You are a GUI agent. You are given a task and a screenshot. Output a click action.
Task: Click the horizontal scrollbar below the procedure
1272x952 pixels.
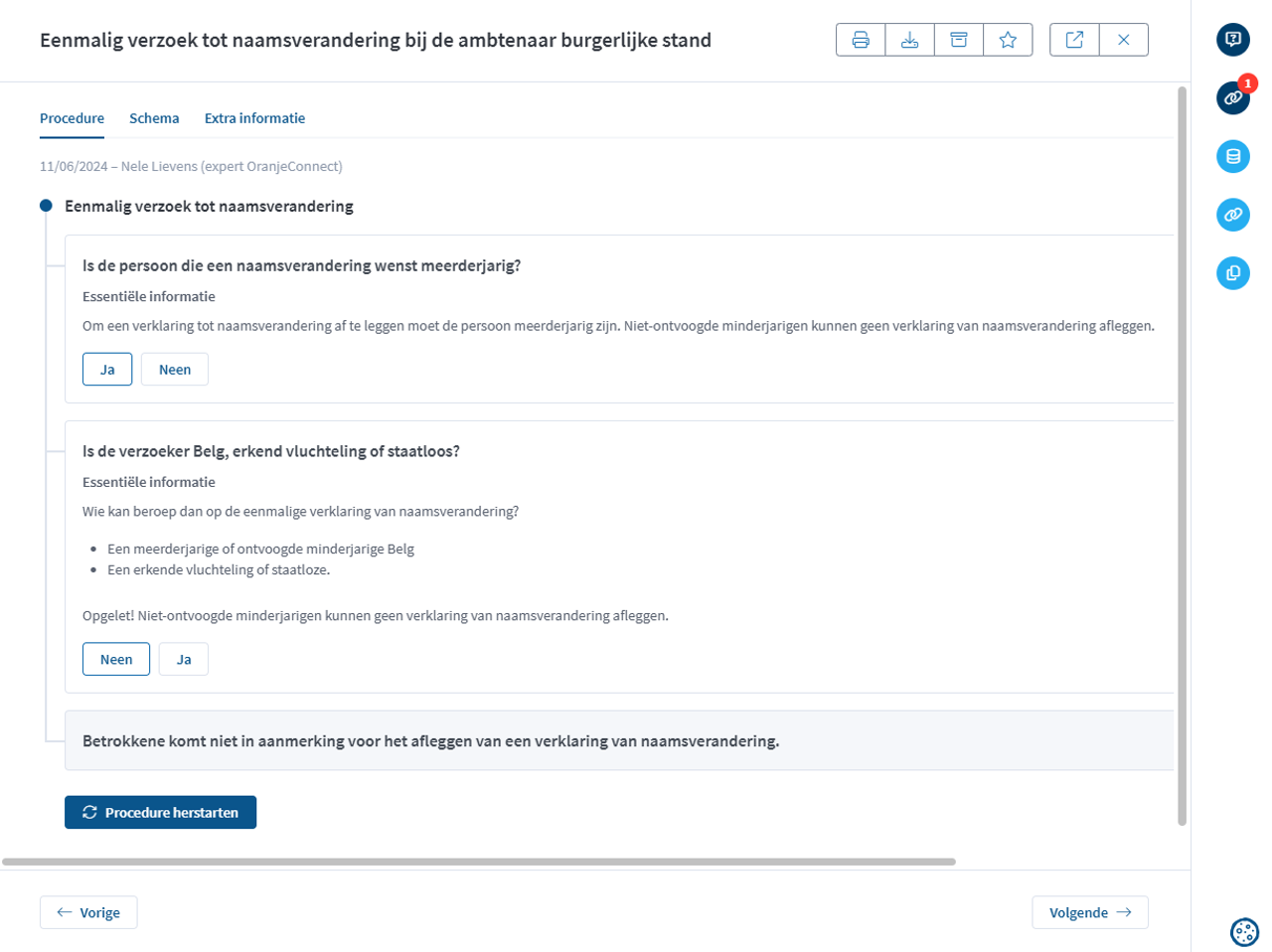[478, 862]
